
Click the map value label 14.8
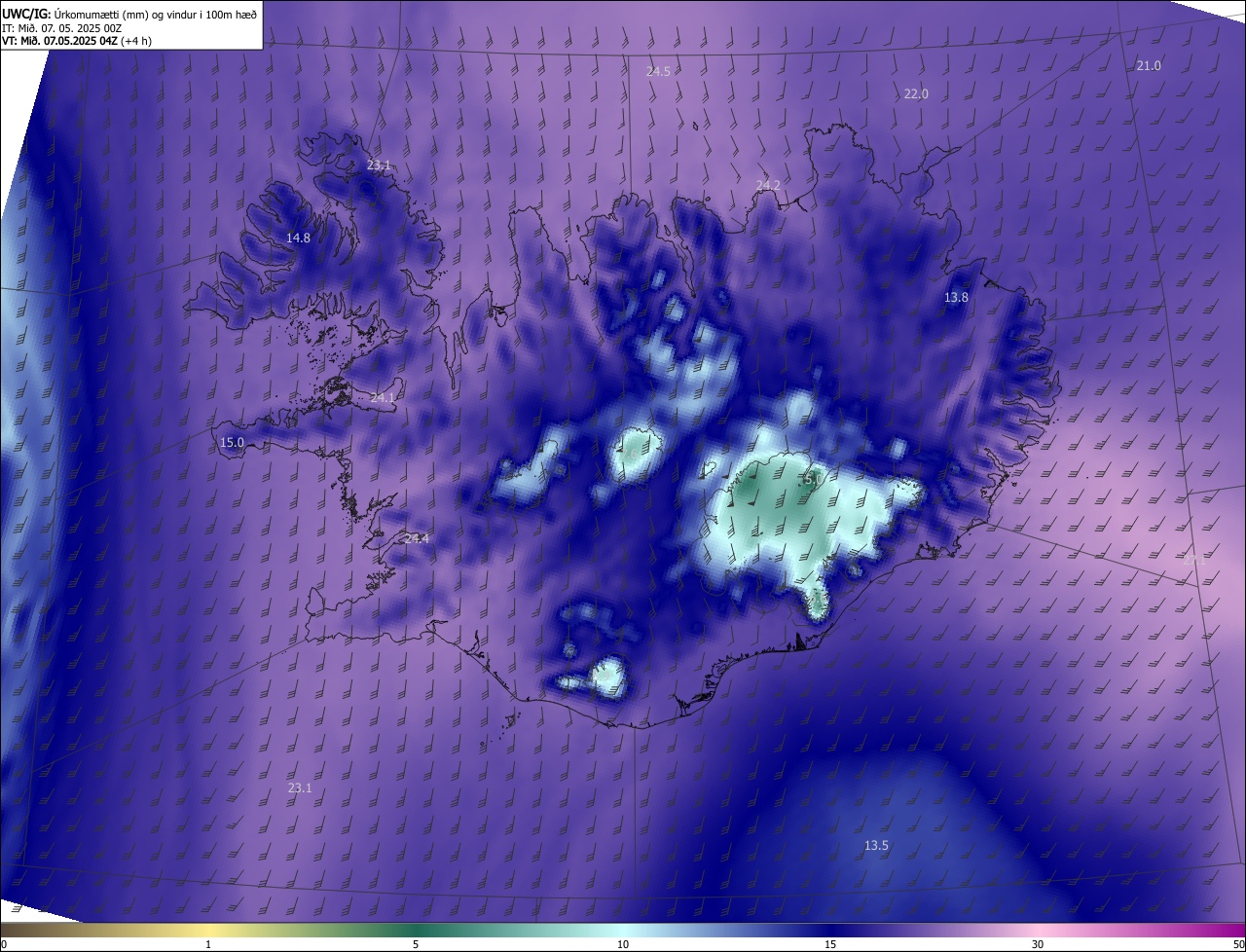[298, 238]
